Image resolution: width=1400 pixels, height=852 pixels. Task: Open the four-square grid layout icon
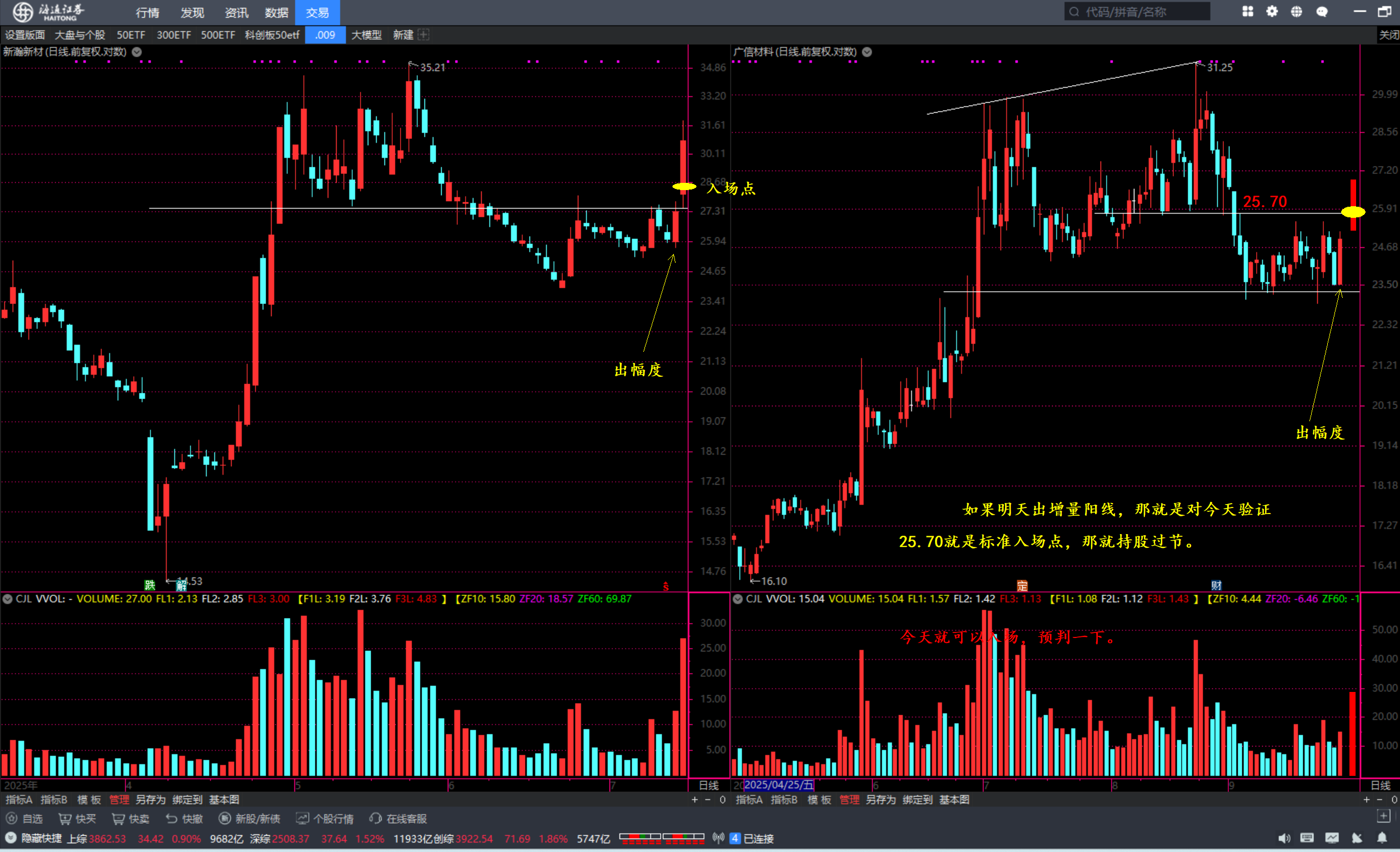(1247, 11)
